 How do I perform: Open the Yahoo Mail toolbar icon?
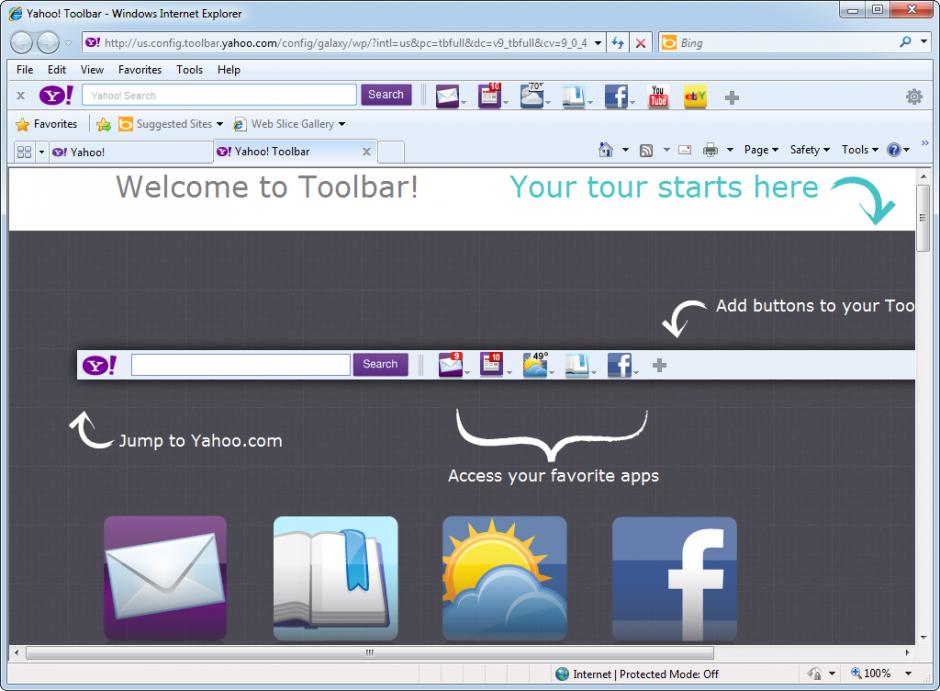point(447,96)
